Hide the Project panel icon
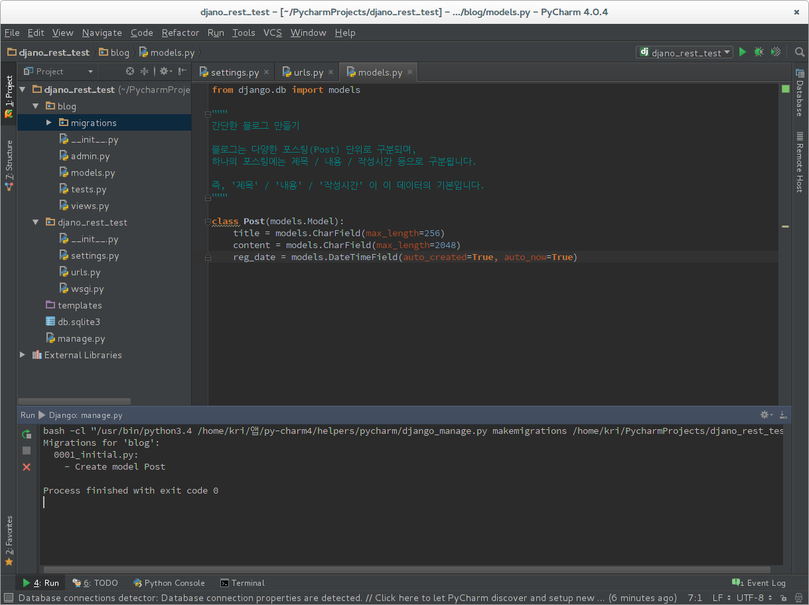This screenshot has height=605, width=809. click(182, 71)
